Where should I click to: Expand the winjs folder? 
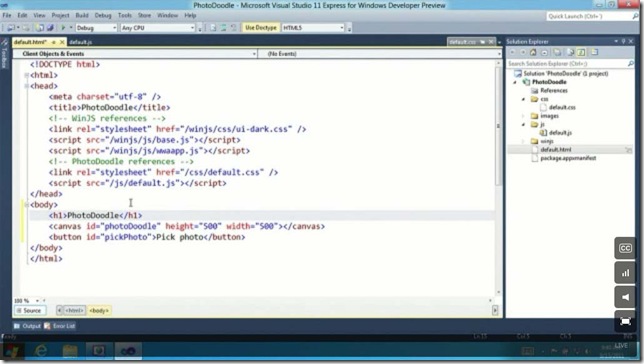[x=524, y=141]
